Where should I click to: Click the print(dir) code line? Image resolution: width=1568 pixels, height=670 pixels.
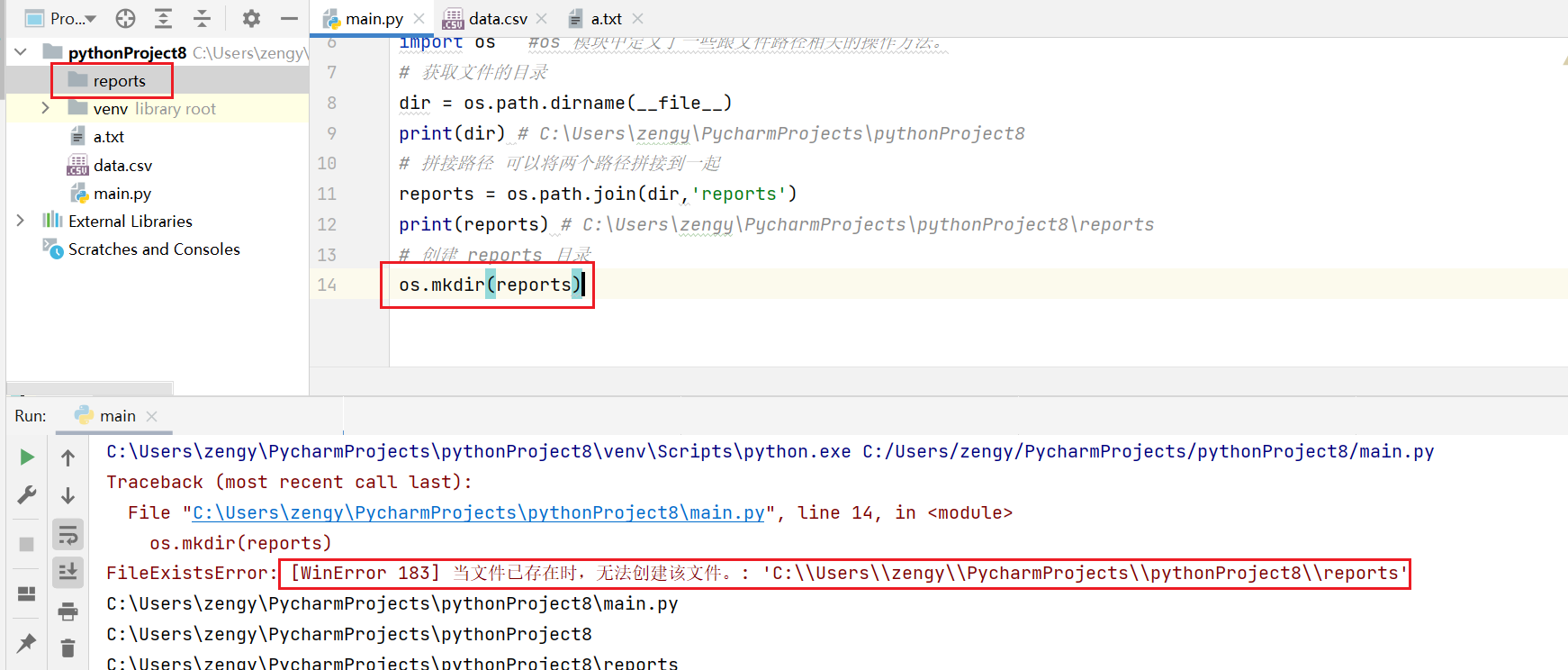click(x=452, y=133)
